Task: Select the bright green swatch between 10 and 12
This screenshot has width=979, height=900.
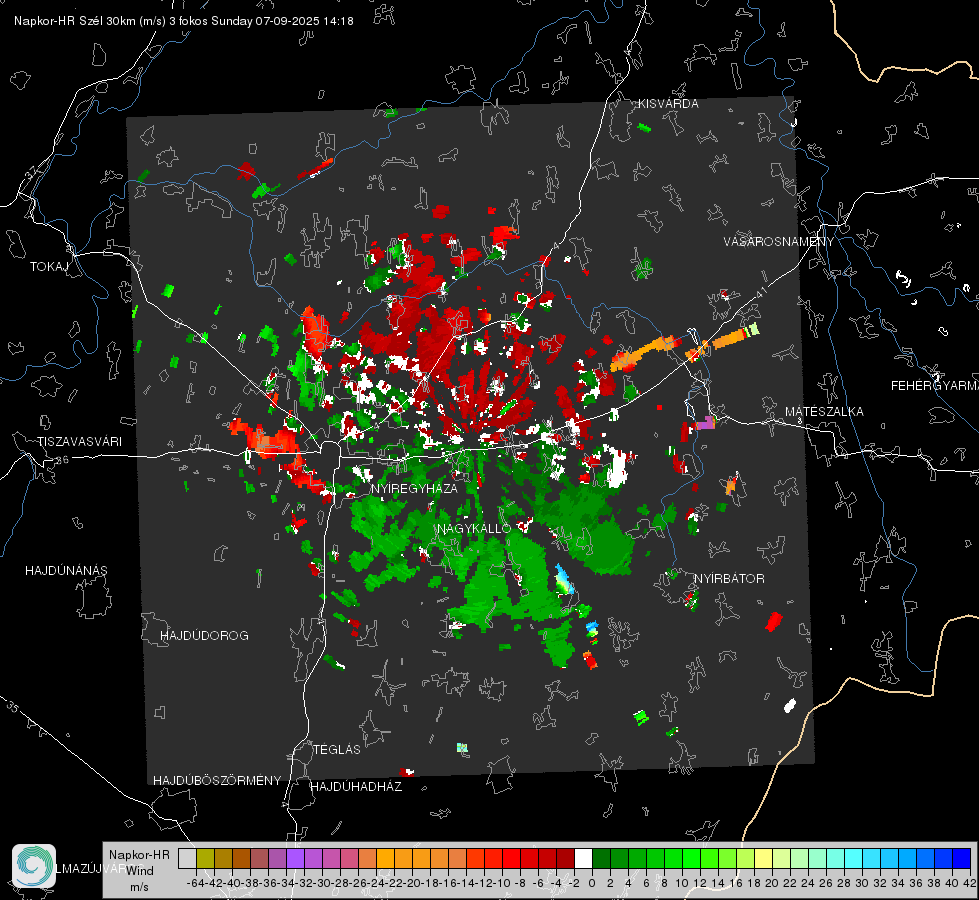Action: click(x=691, y=859)
